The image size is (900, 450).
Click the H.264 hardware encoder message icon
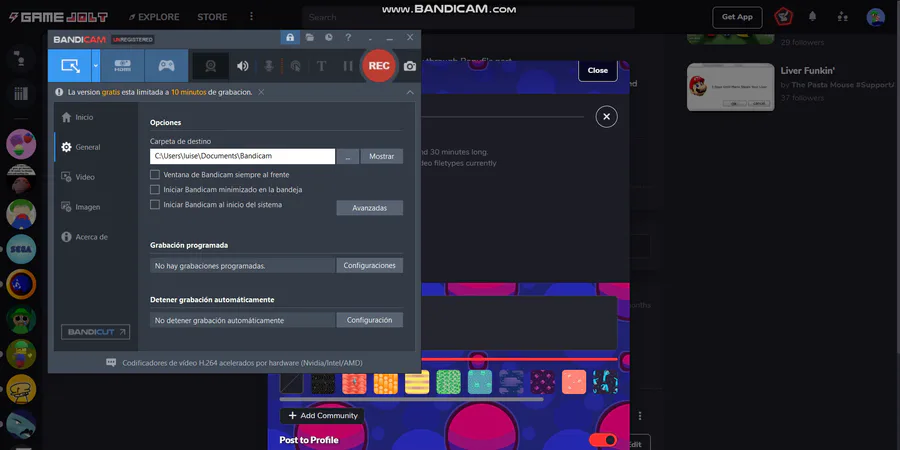[111, 363]
